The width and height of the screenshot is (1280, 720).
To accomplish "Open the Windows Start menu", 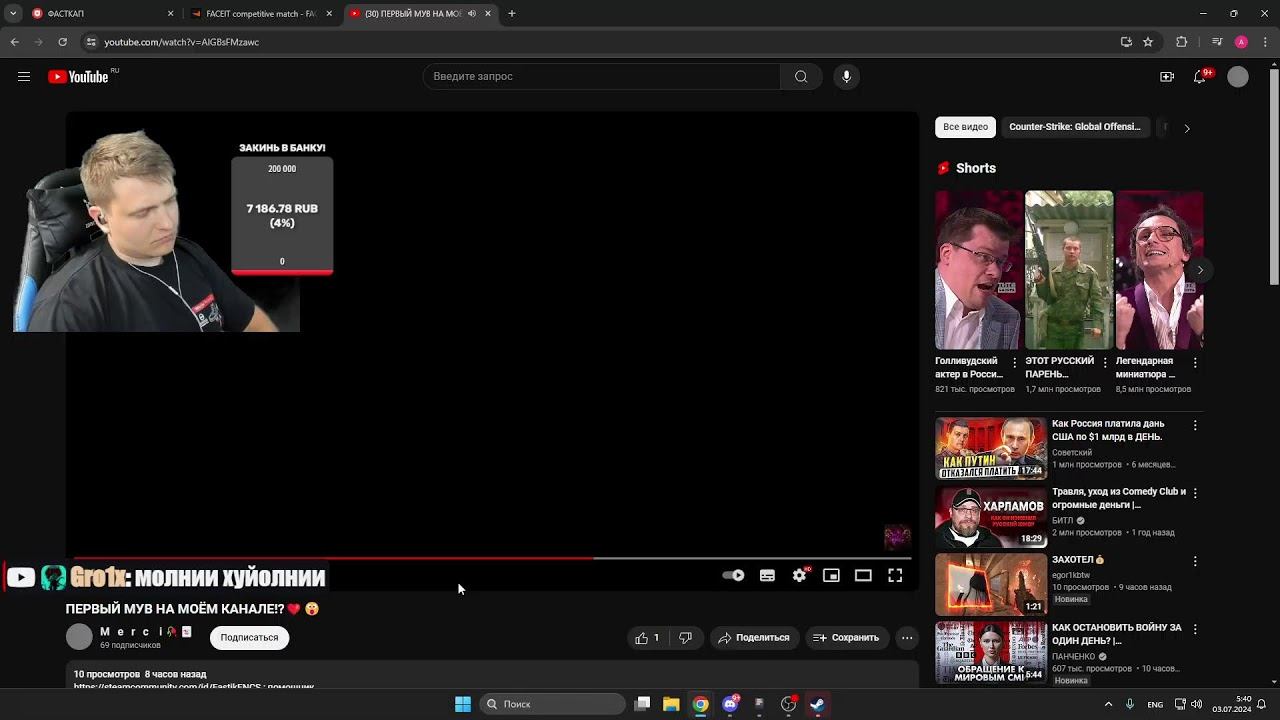I will [462, 704].
